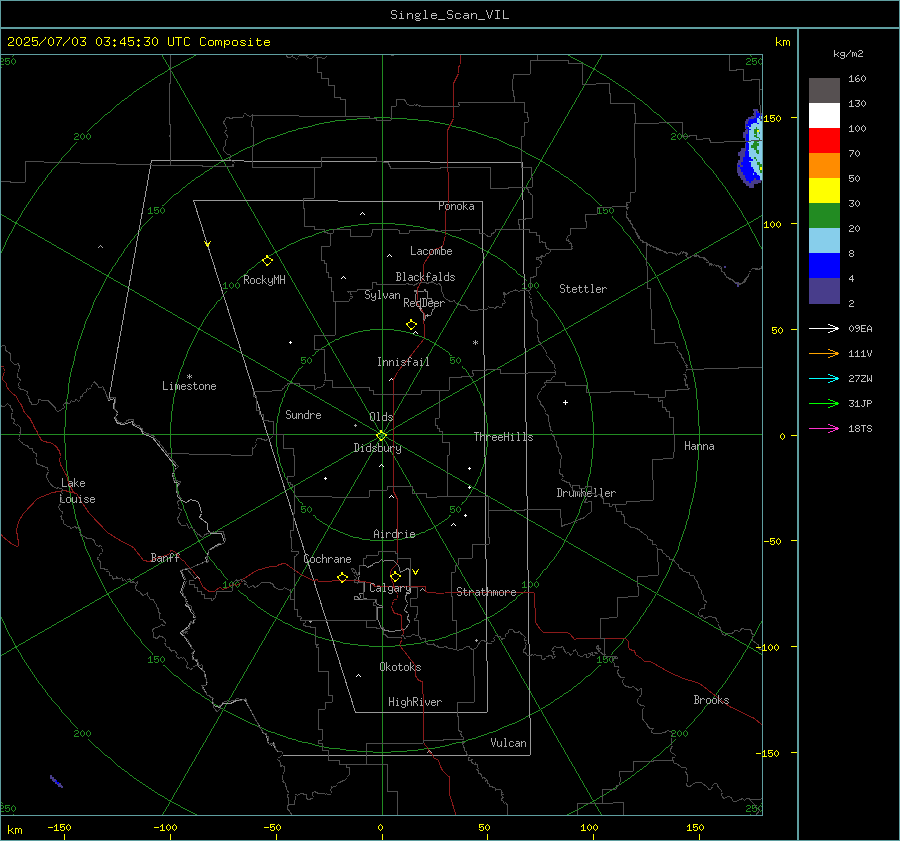Select the orange 50-70 color swatch
Viewport: 900px width, 841px height.
coord(824,166)
